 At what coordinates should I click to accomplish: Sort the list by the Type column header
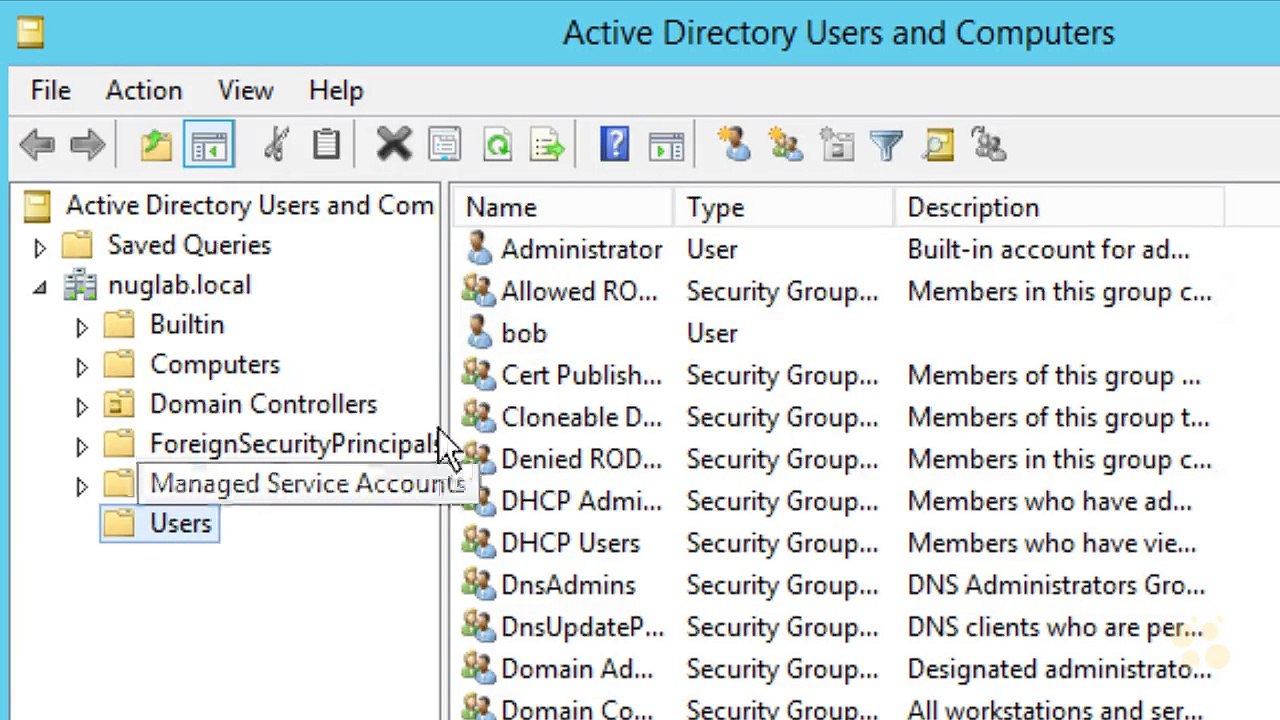coord(784,208)
